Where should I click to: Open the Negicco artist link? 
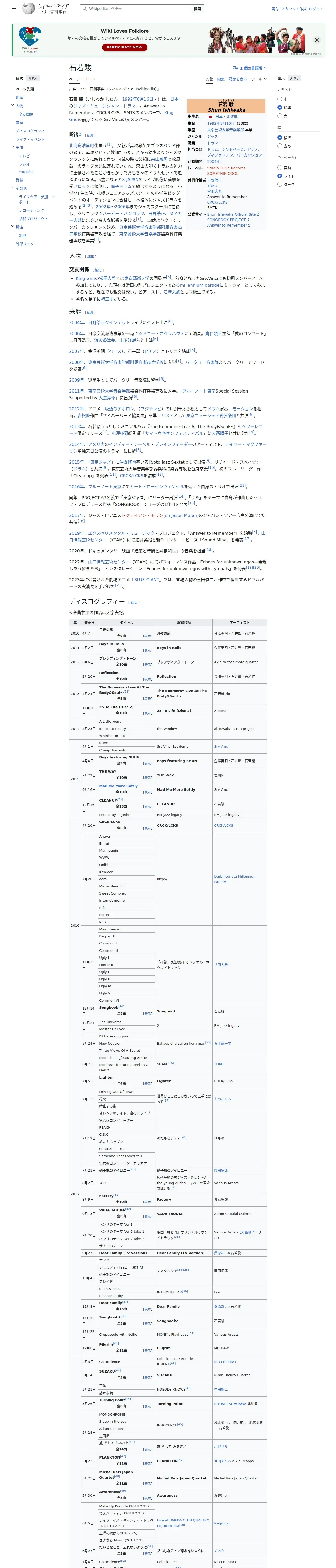pyautogui.click(x=221, y=1523)
